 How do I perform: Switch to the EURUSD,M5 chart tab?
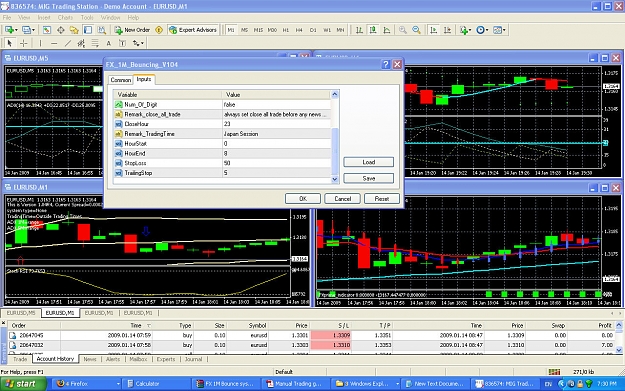(x=21, y=313)
